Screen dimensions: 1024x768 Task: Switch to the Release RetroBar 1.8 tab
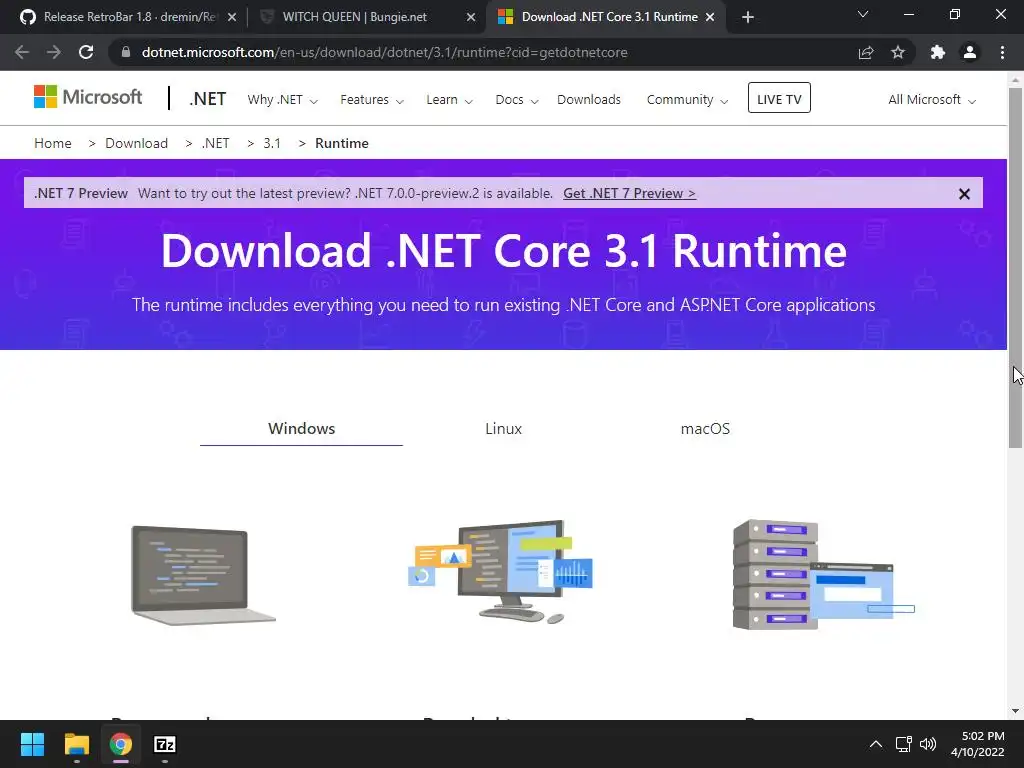click(x=129, y=17)
